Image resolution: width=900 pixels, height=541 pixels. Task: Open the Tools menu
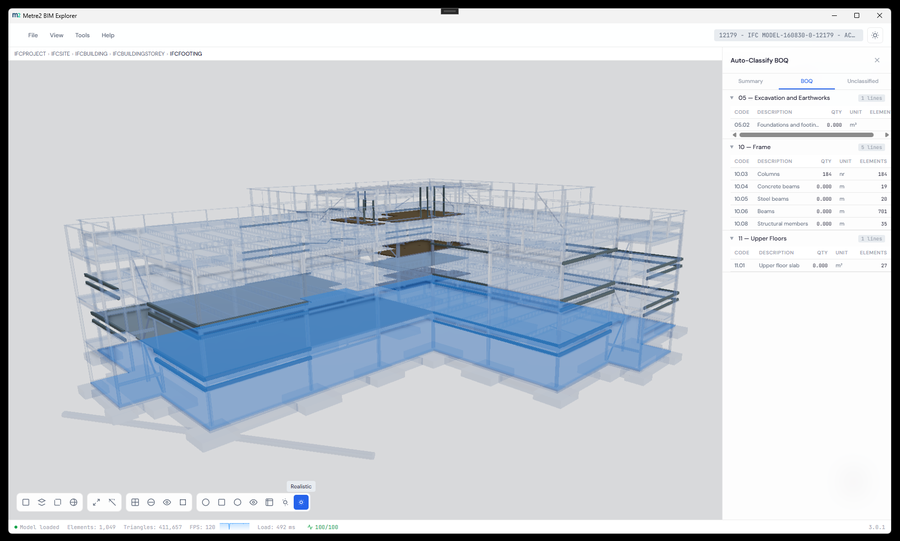pyautogui.click(x=82, y=35)
